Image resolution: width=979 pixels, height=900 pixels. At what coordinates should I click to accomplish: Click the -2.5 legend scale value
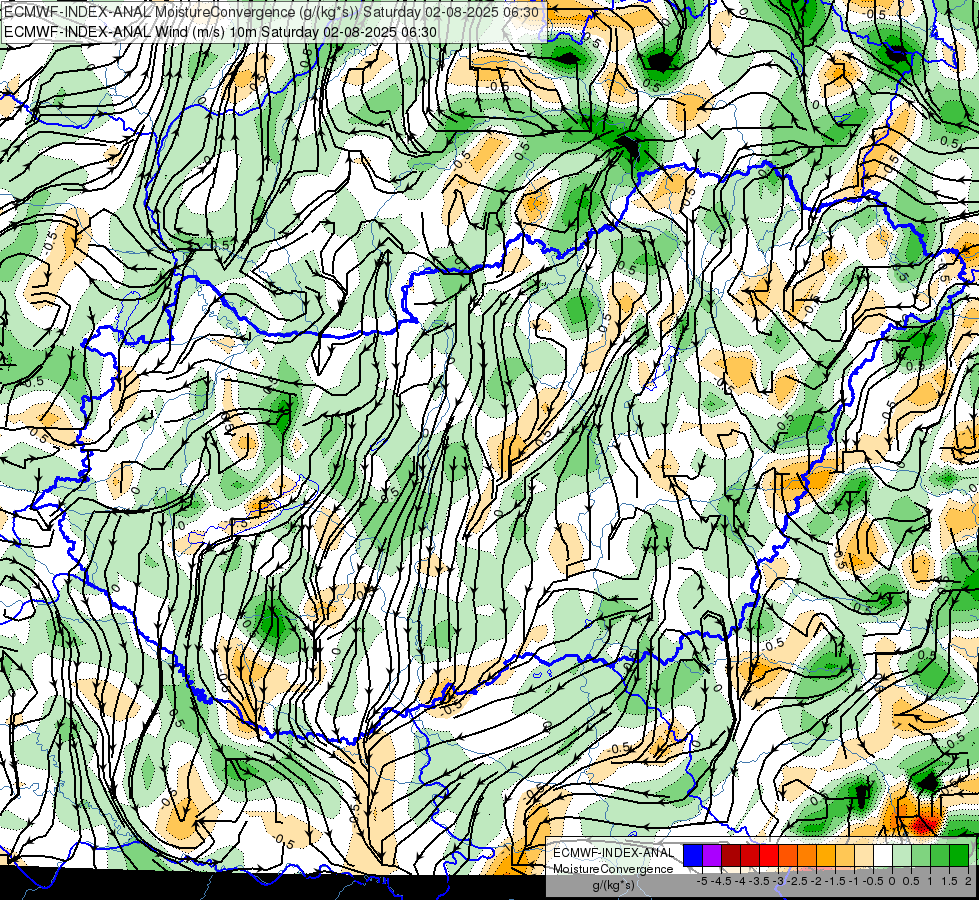(x=797, y=881)
